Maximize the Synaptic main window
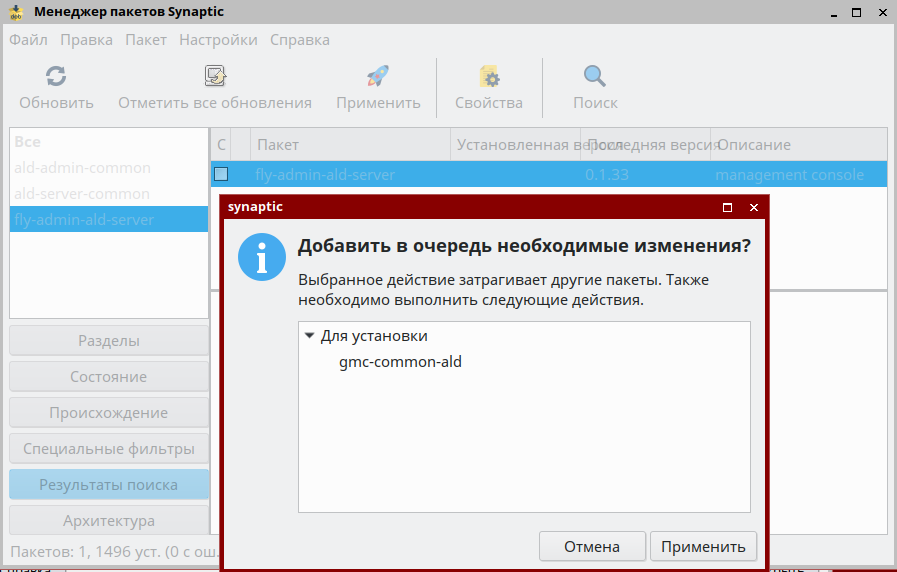This screenshot has width=897, height=572. pos(856,13)
